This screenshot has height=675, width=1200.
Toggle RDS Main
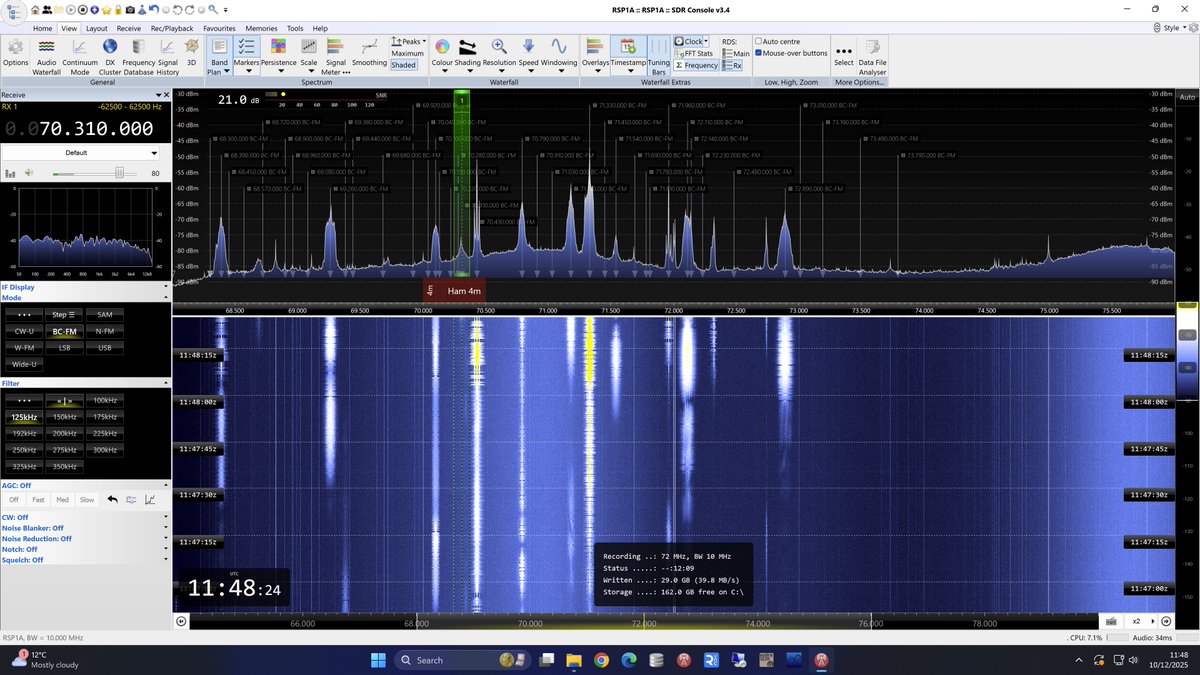tap(736, 53)
